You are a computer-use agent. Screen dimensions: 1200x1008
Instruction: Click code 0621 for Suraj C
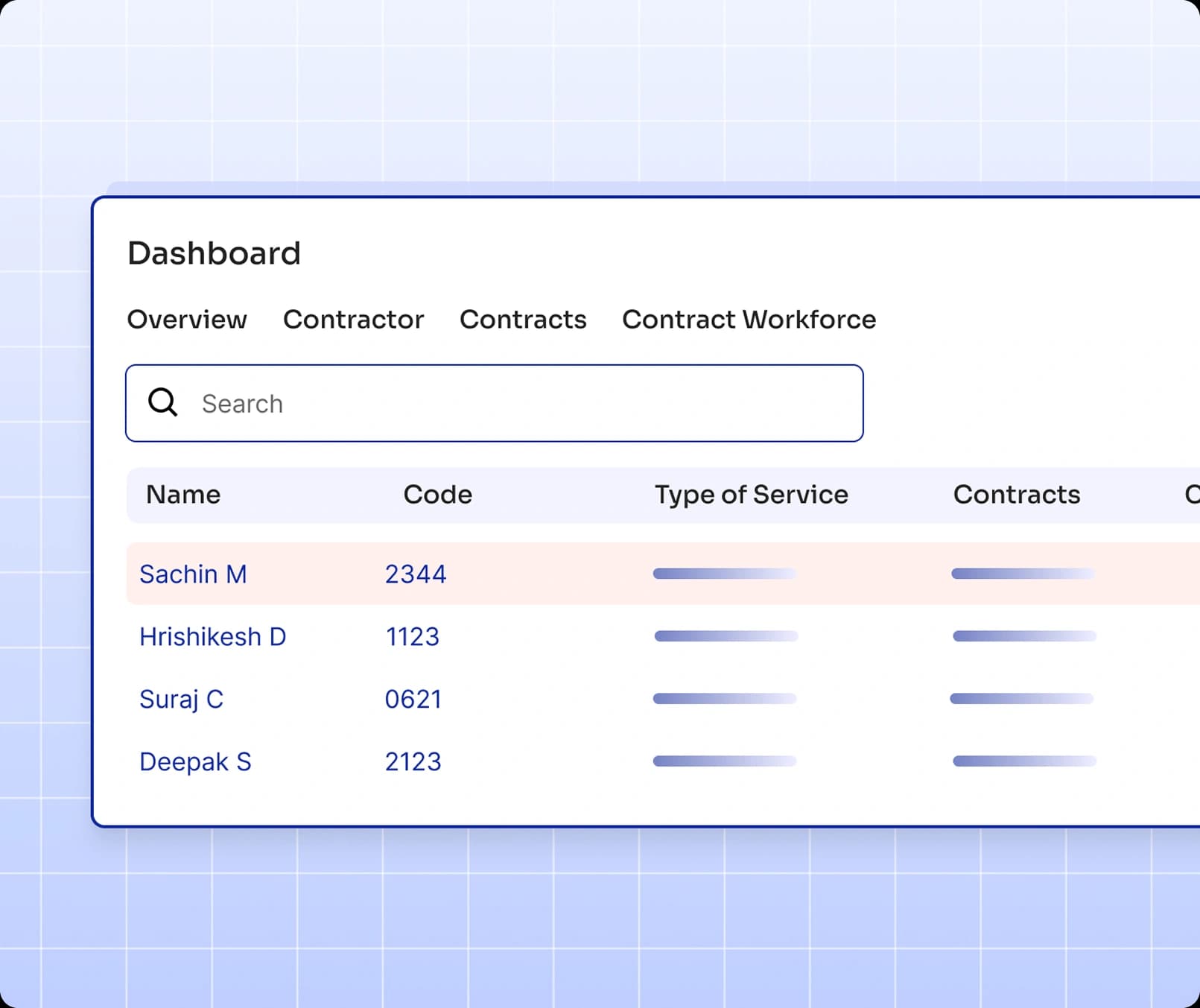(x=413, y=699)
